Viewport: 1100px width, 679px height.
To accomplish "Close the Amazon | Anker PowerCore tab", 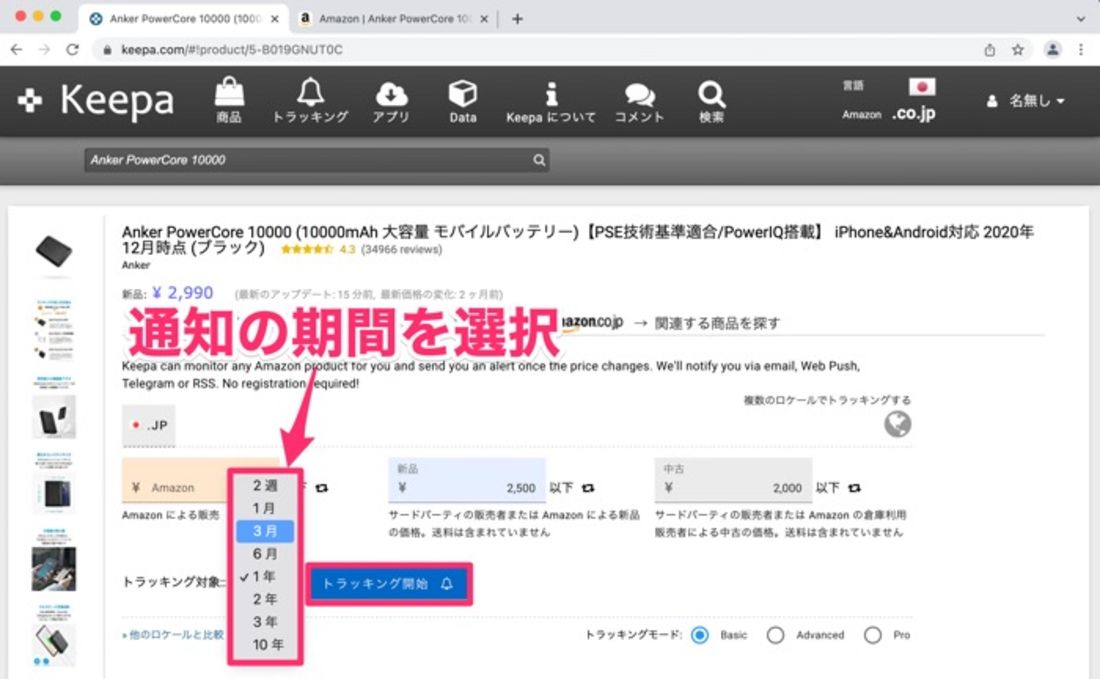I will [x=484, y=19].
